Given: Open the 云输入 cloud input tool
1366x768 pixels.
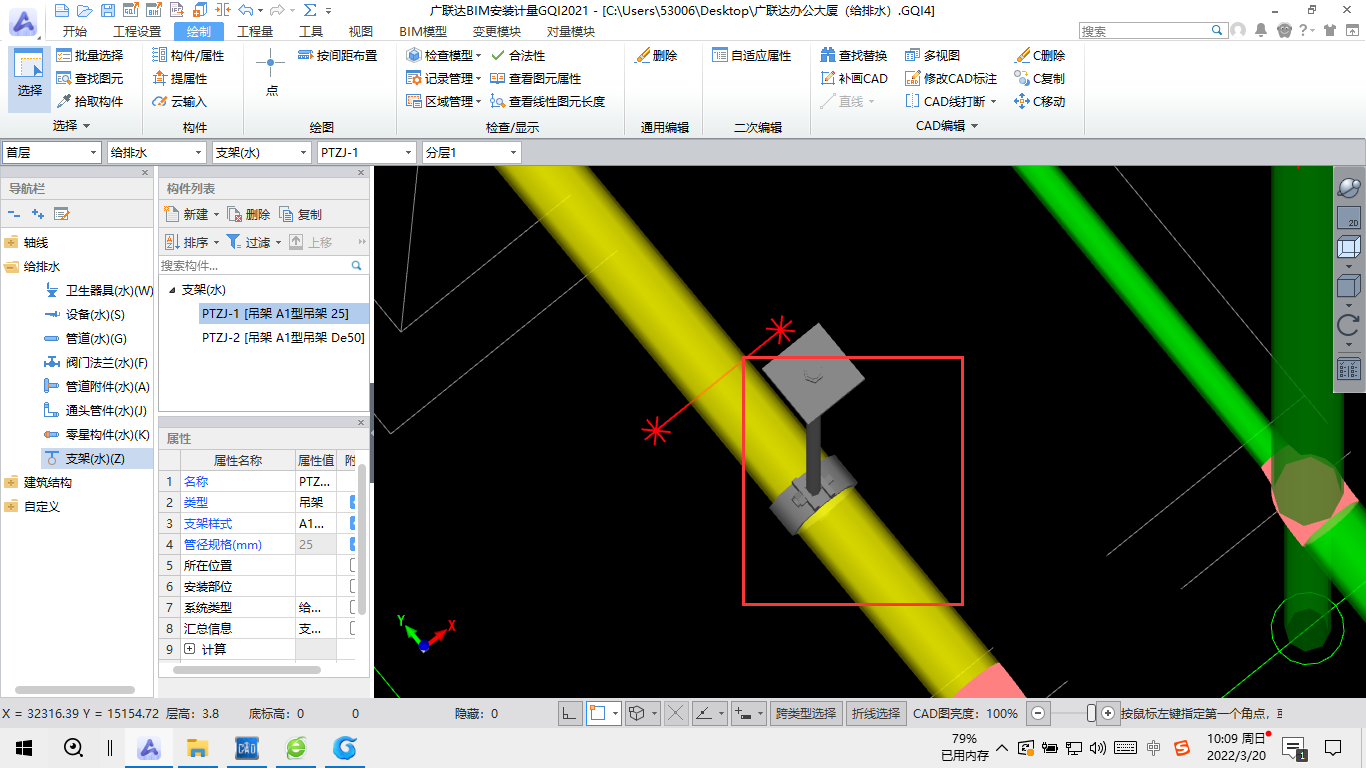Looking at the screenshot, I should pyautogui.click(x=181, y=101).
